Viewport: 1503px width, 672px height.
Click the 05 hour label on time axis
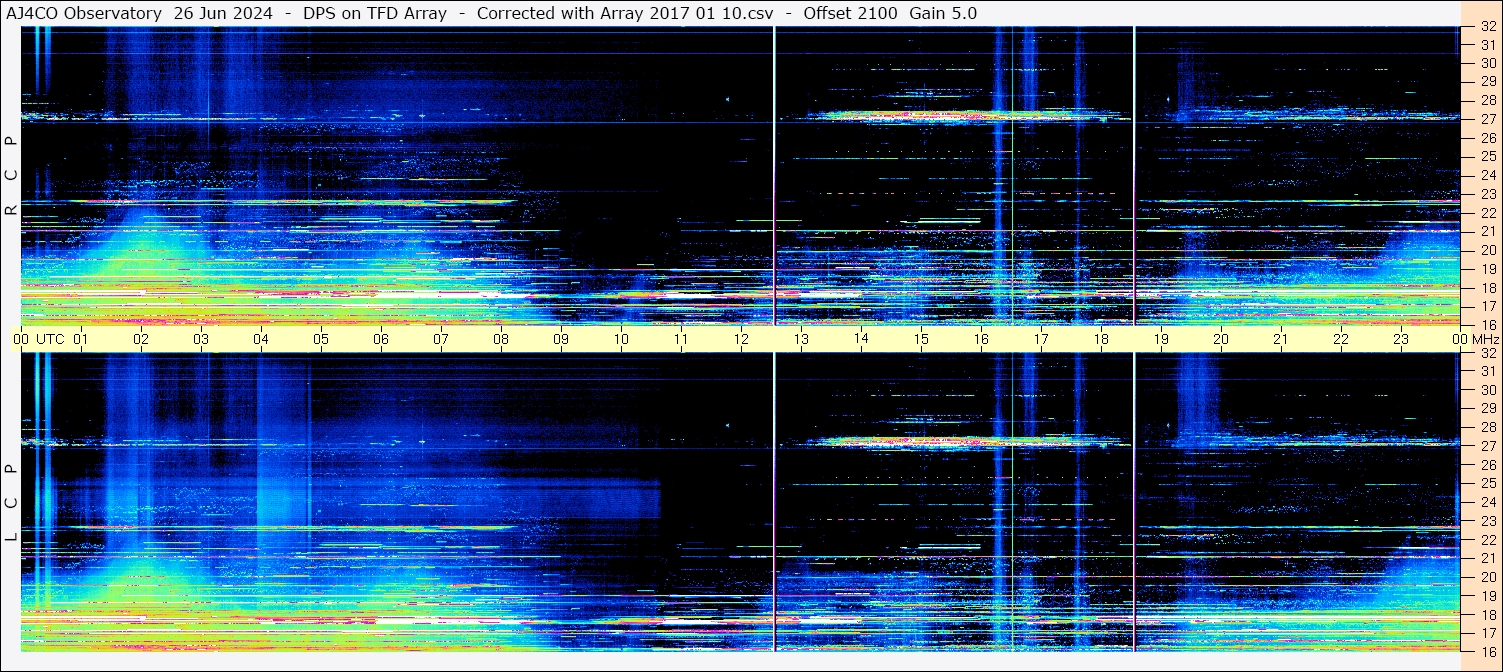tap(321, 339)
